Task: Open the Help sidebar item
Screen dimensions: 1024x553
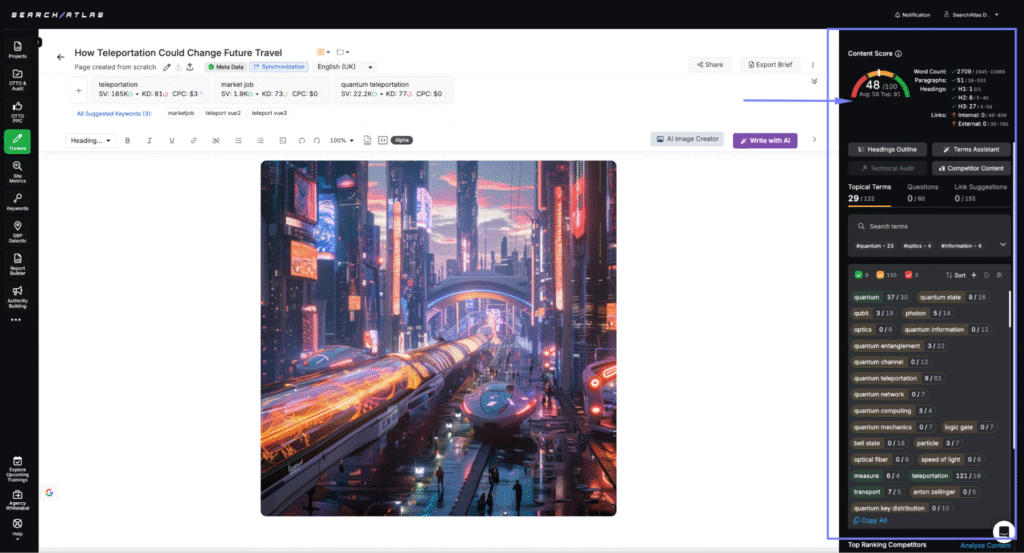Action: point(18,527)
